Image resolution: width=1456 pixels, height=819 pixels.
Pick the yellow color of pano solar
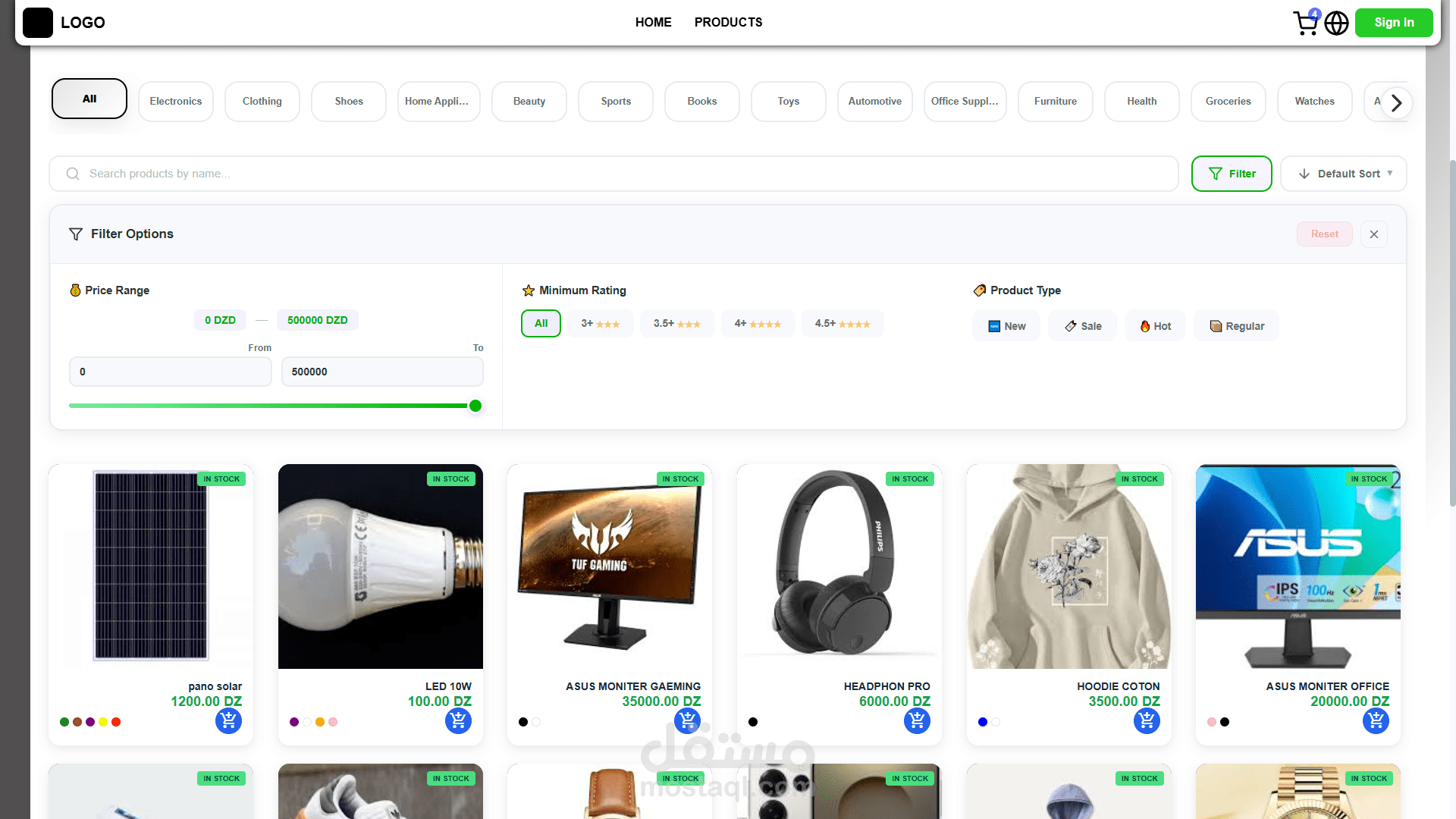[103, 722]
